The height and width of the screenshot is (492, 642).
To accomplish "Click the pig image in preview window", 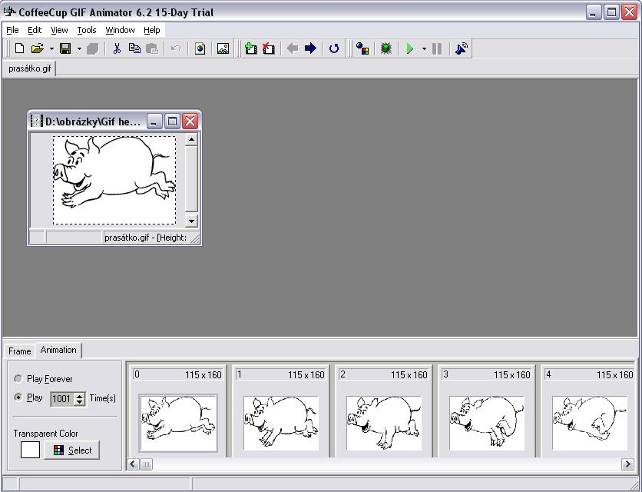I will tap(115, 180).
